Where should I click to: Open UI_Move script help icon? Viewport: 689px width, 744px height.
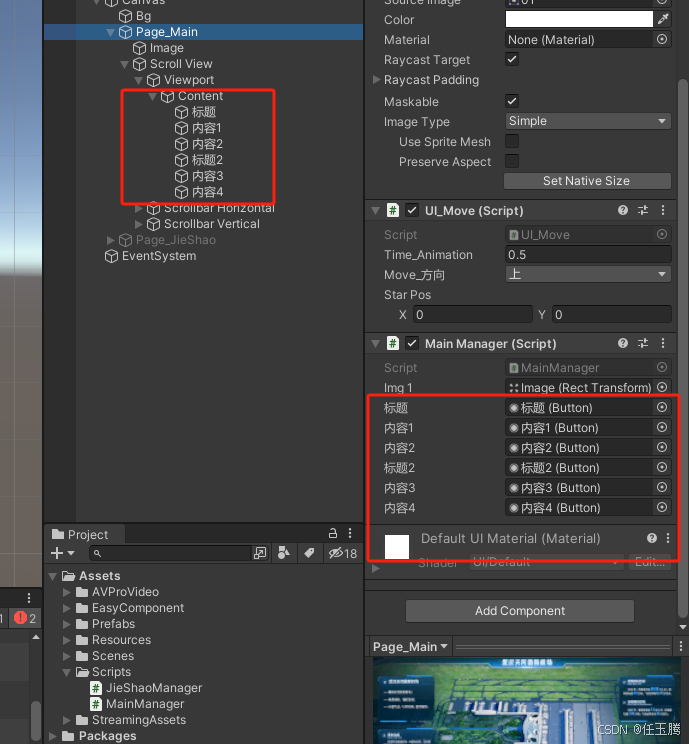(623, 210)
